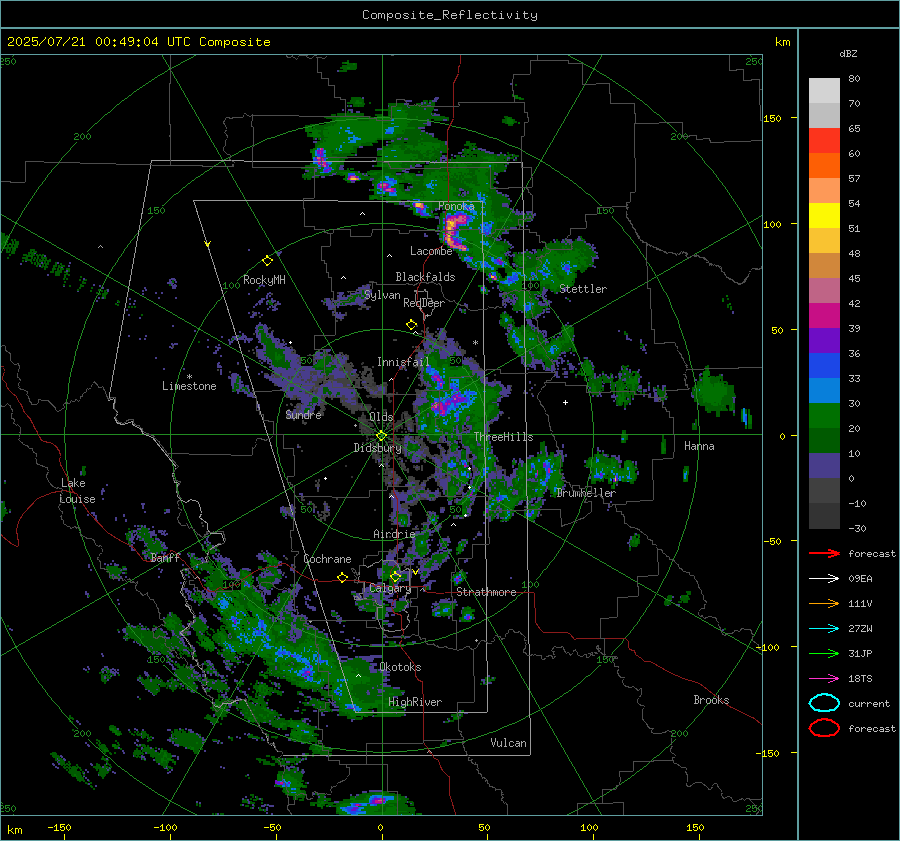Click the red forecast arrow in the legend

click(x=824, y=553)
